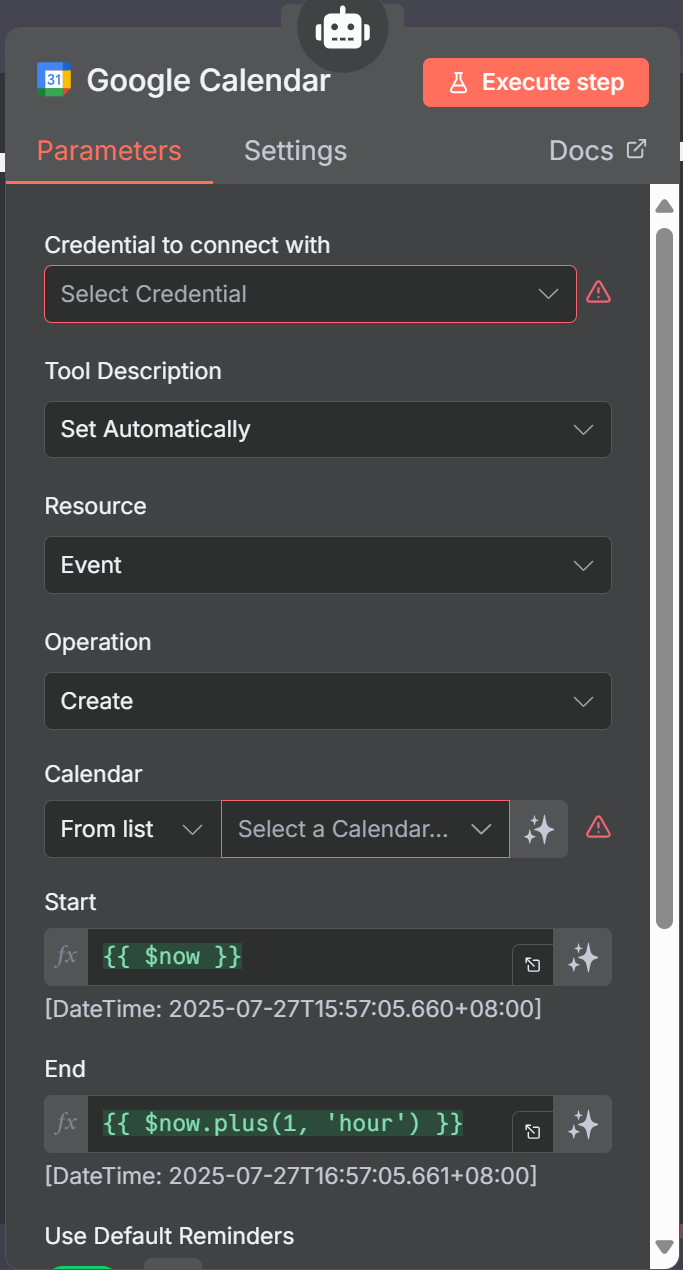Viewport: 683px width, 1270px height.
Task: Click the fx icon beside Start expression
Action: 66,957
